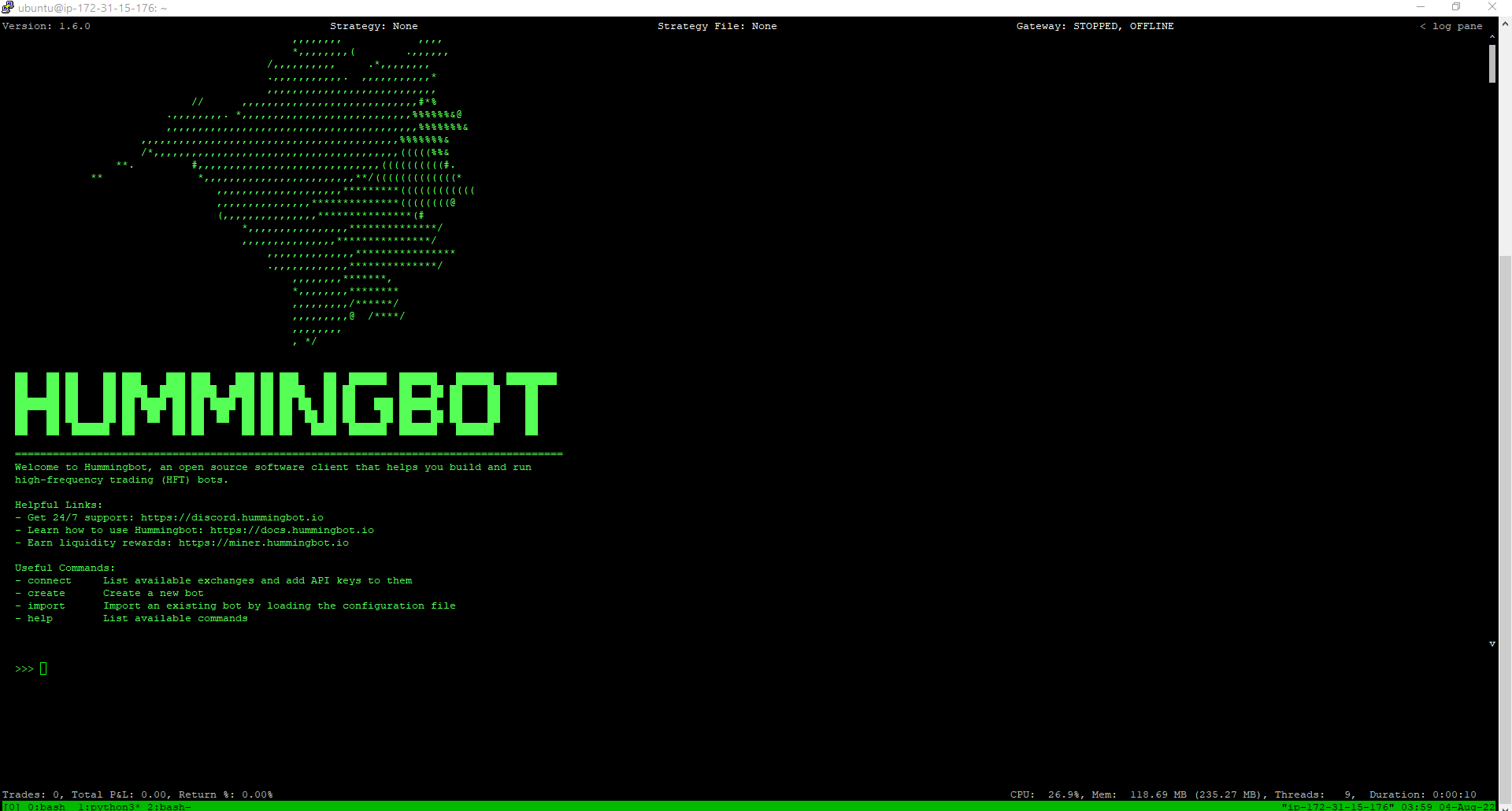The width and height of the screenshot is (1512, 811).
Task: Click the Strategy File: None header item
Action: [x=717, y=26]
